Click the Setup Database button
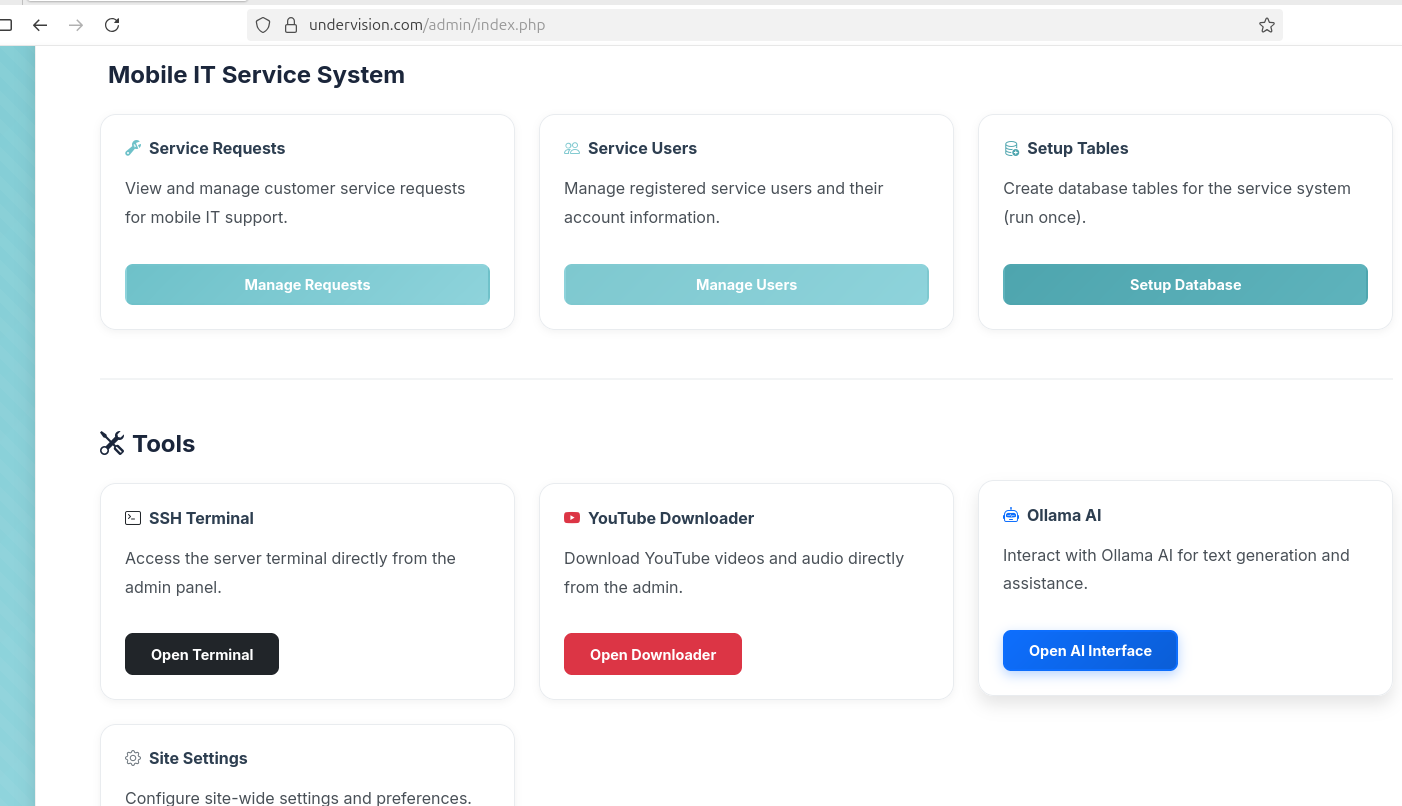This screenshot has width=1402, height=806. point(1185,285)
